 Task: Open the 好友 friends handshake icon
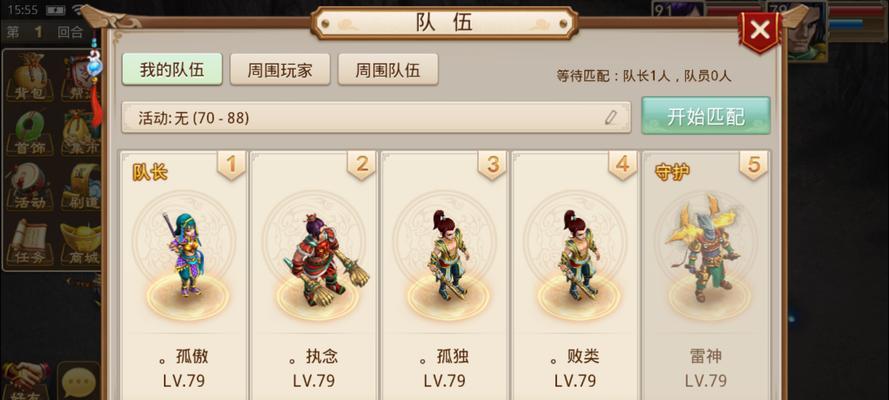pyautogui.click(x=26, y=381)
